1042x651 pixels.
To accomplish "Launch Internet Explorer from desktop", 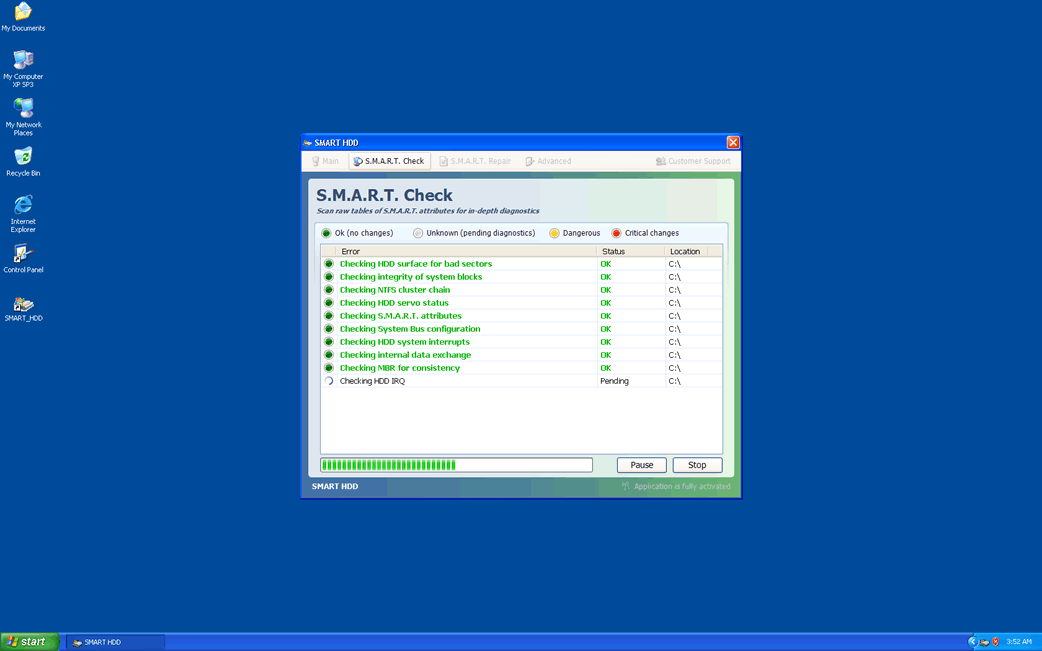I will (x=23, y=205).
